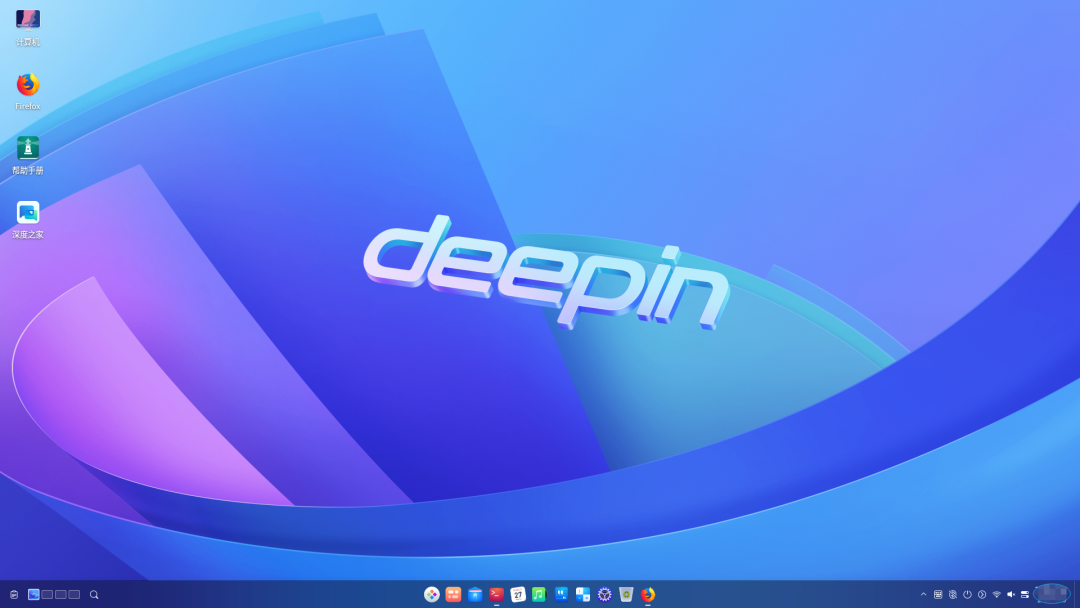The image size is (1080, 608).
Task: Switch to the third workspace
Action: [61, 594]
